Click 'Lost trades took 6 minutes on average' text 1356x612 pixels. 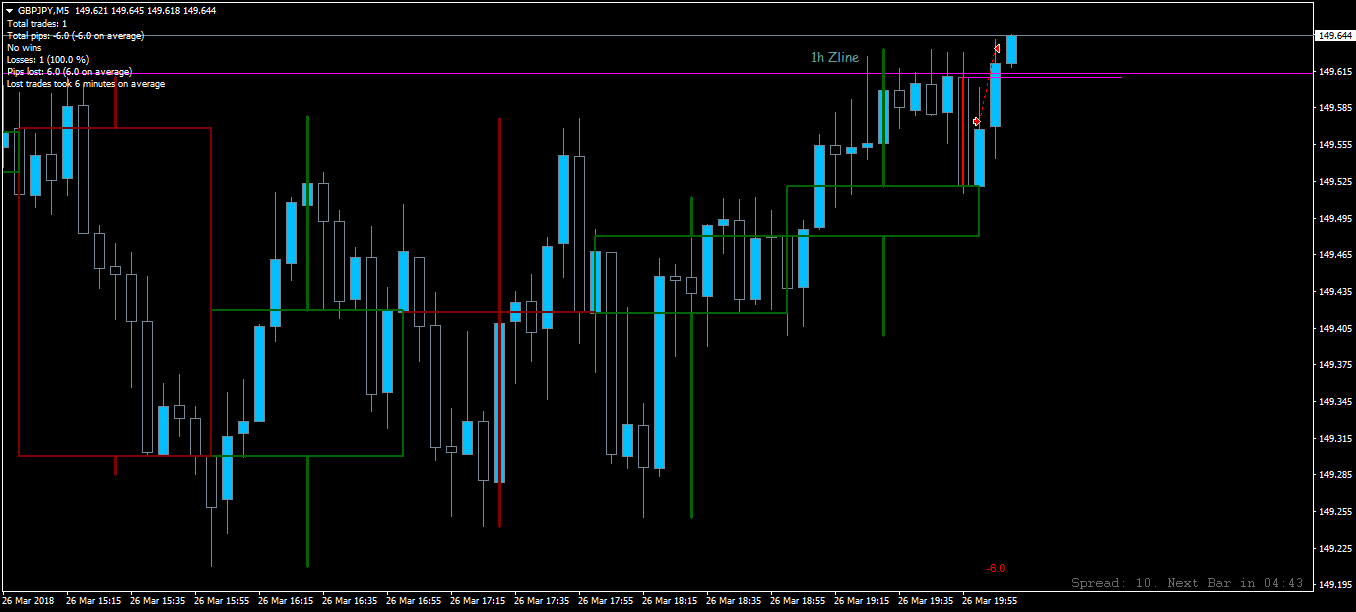(86, 84)
